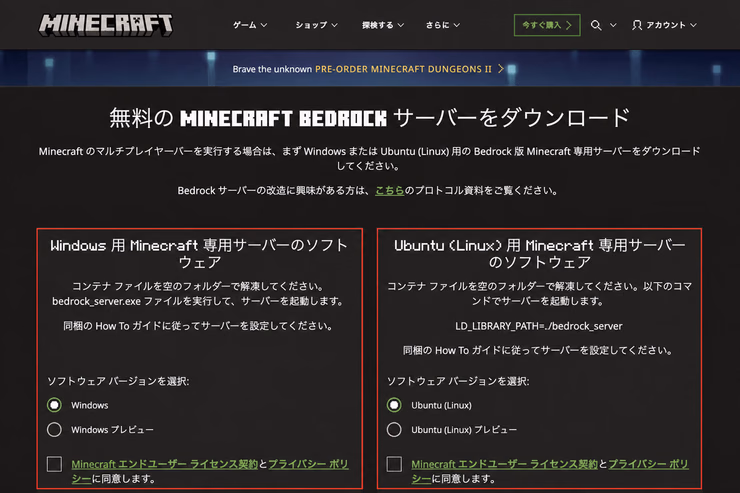The image size is (740, 493).
Task: Open the privacy policy link in Ubuntu card
Action: tap(648, 464)
